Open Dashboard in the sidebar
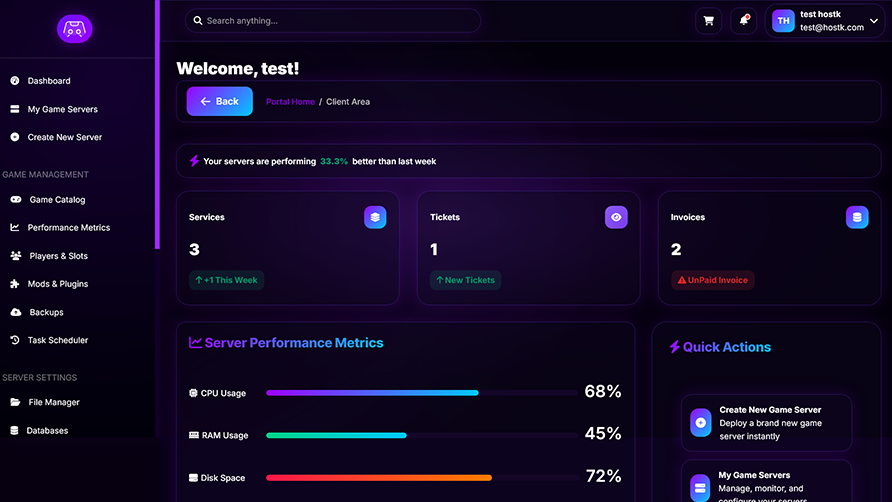The image size is (892, 502). point(49,81)
